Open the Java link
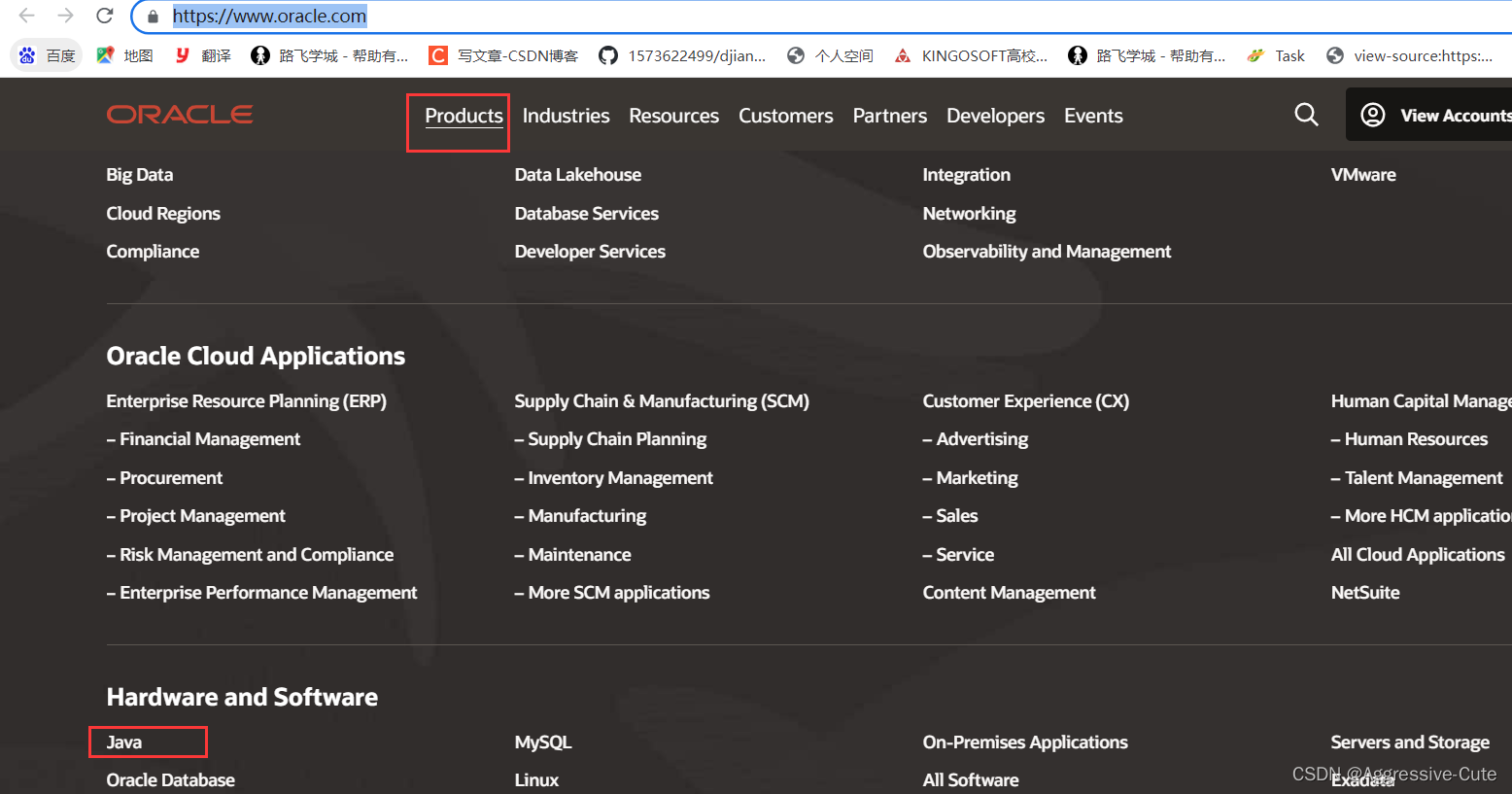 coord(124,742)
